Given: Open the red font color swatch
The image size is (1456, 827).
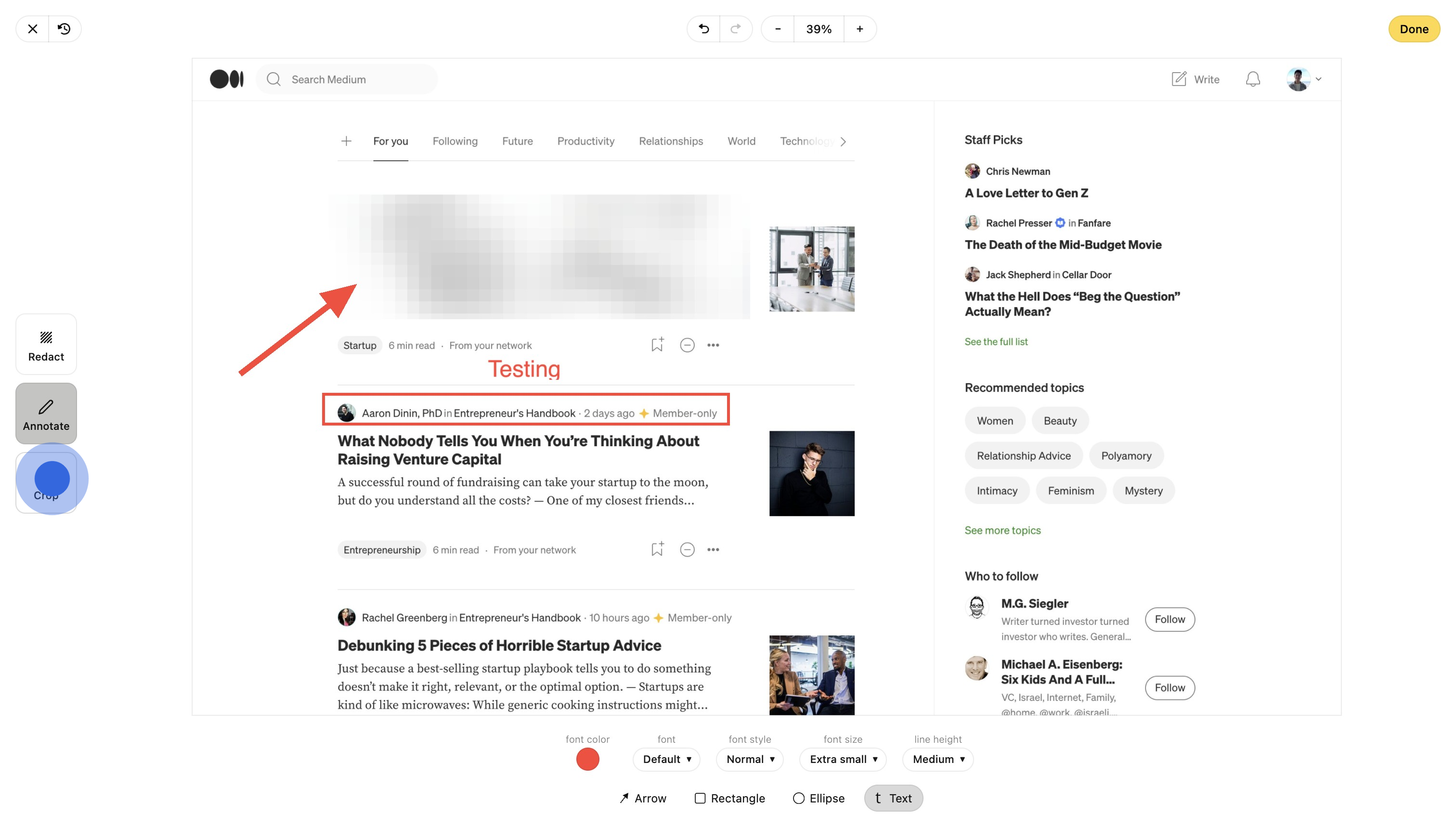Looking at the screenshot, I should pos(587,760).
